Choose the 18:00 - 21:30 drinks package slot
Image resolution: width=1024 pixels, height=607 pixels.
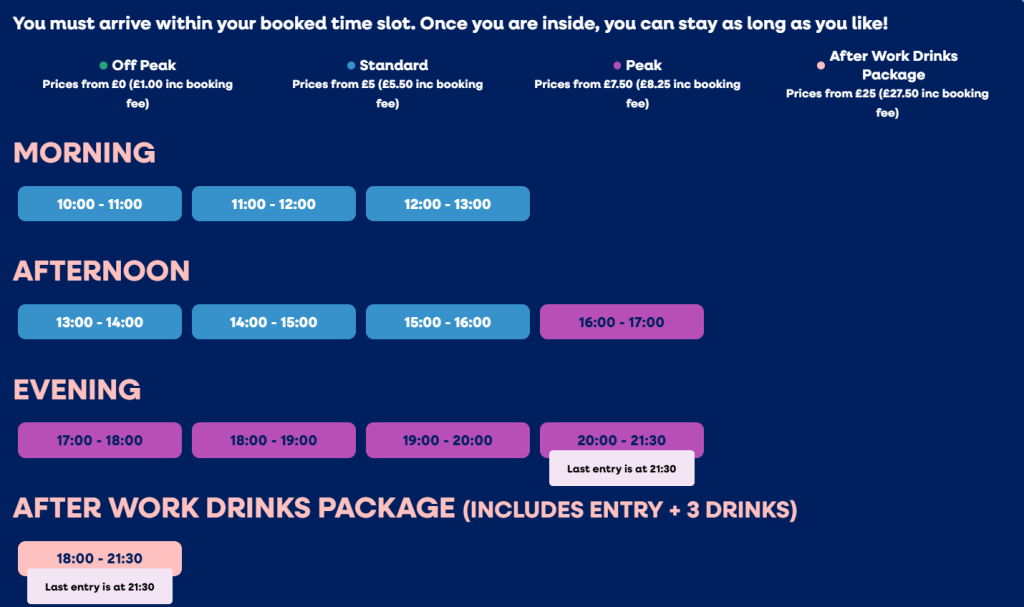[100, 556]
